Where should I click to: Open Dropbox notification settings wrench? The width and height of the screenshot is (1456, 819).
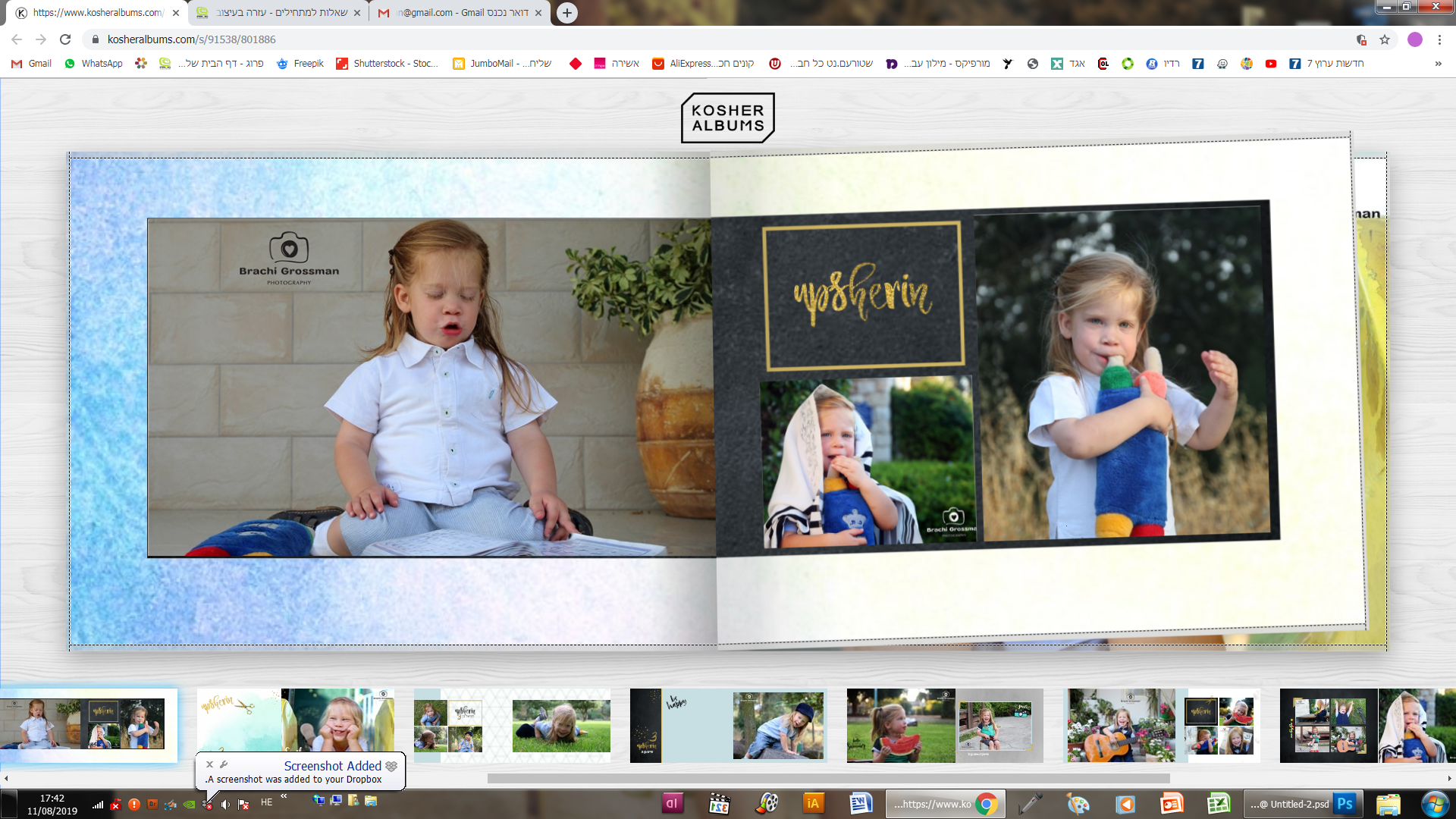[224, 764]
